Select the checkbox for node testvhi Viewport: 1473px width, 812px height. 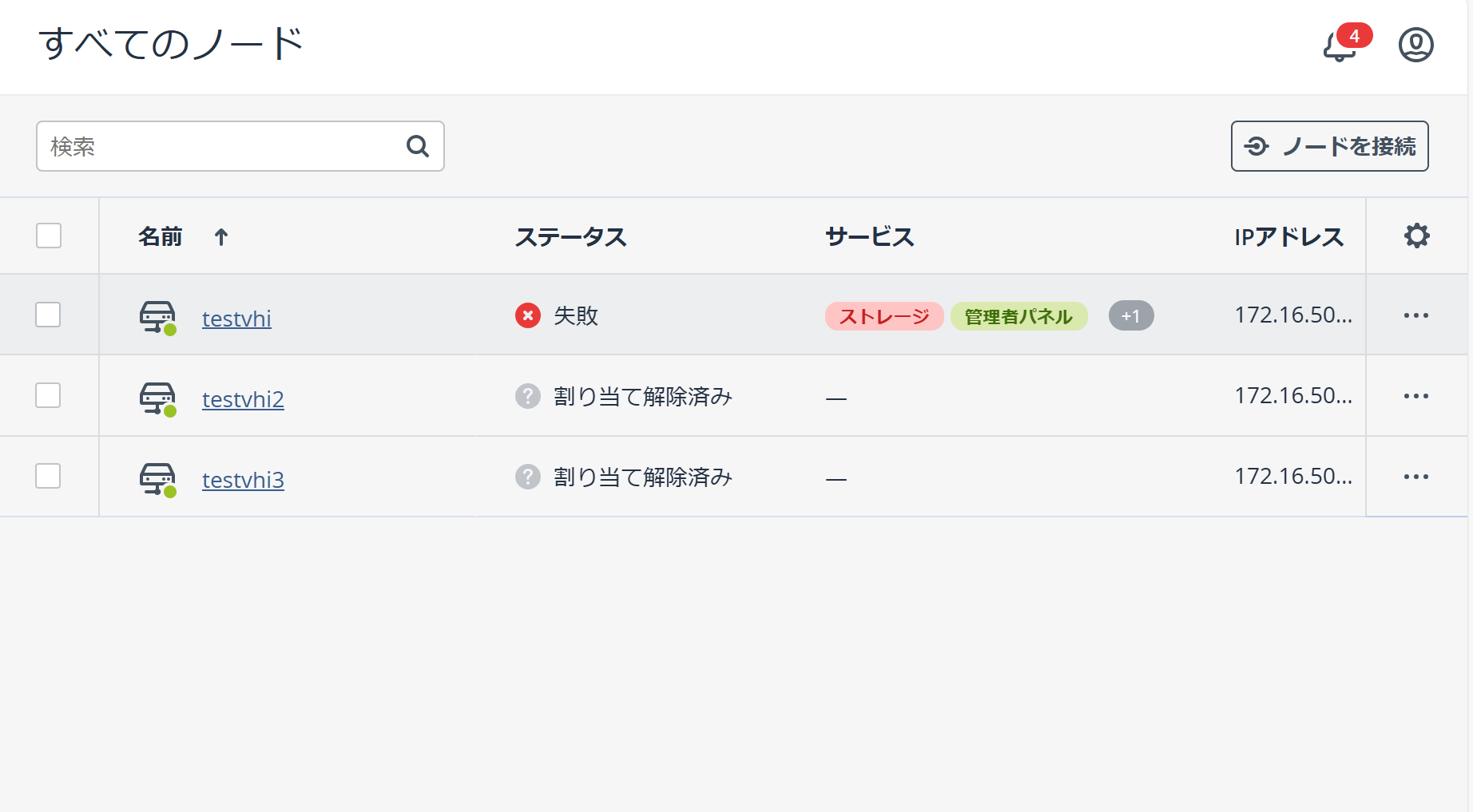tap(48, 315)
